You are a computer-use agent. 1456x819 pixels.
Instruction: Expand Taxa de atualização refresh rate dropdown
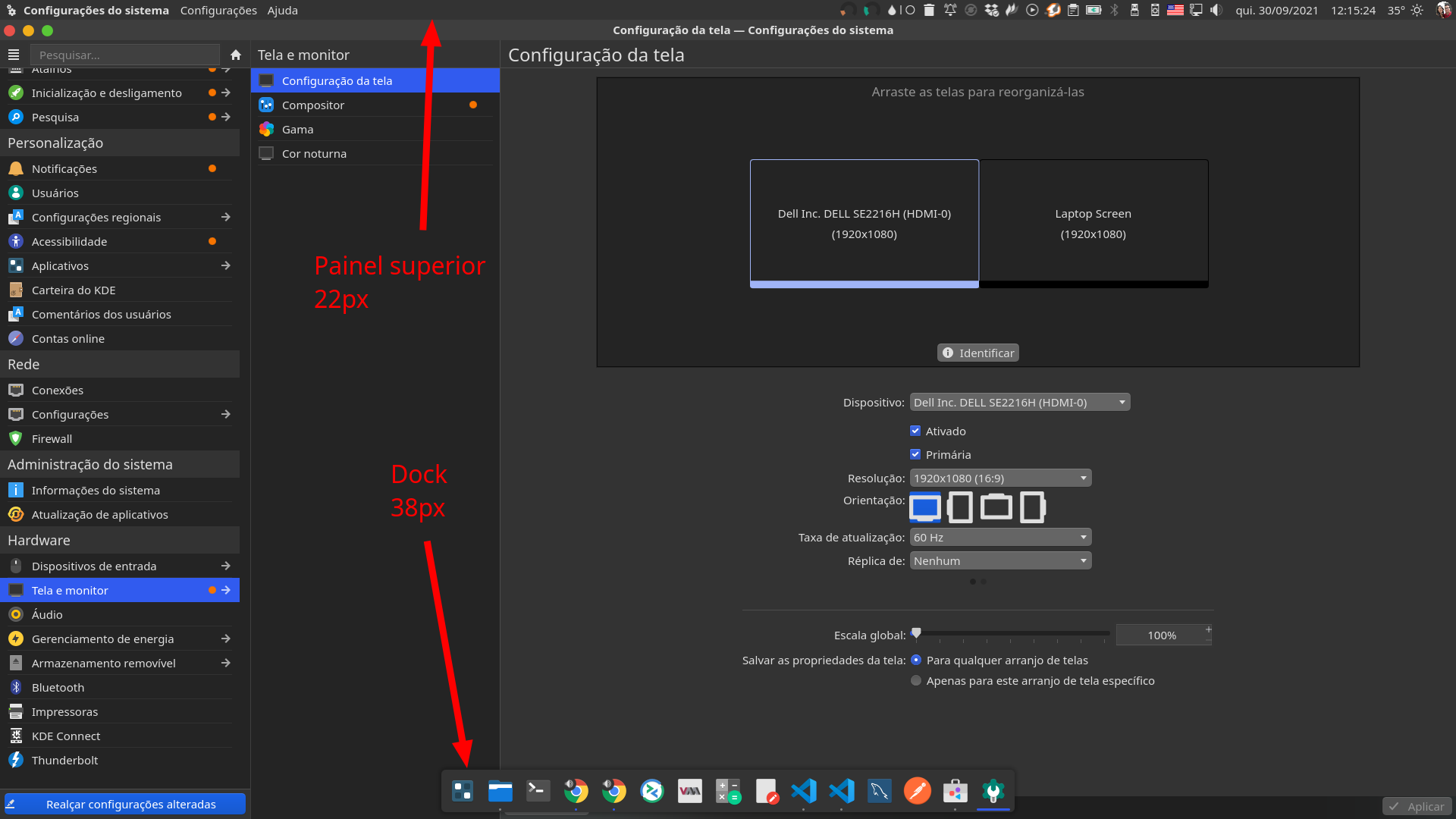(997, 537)
